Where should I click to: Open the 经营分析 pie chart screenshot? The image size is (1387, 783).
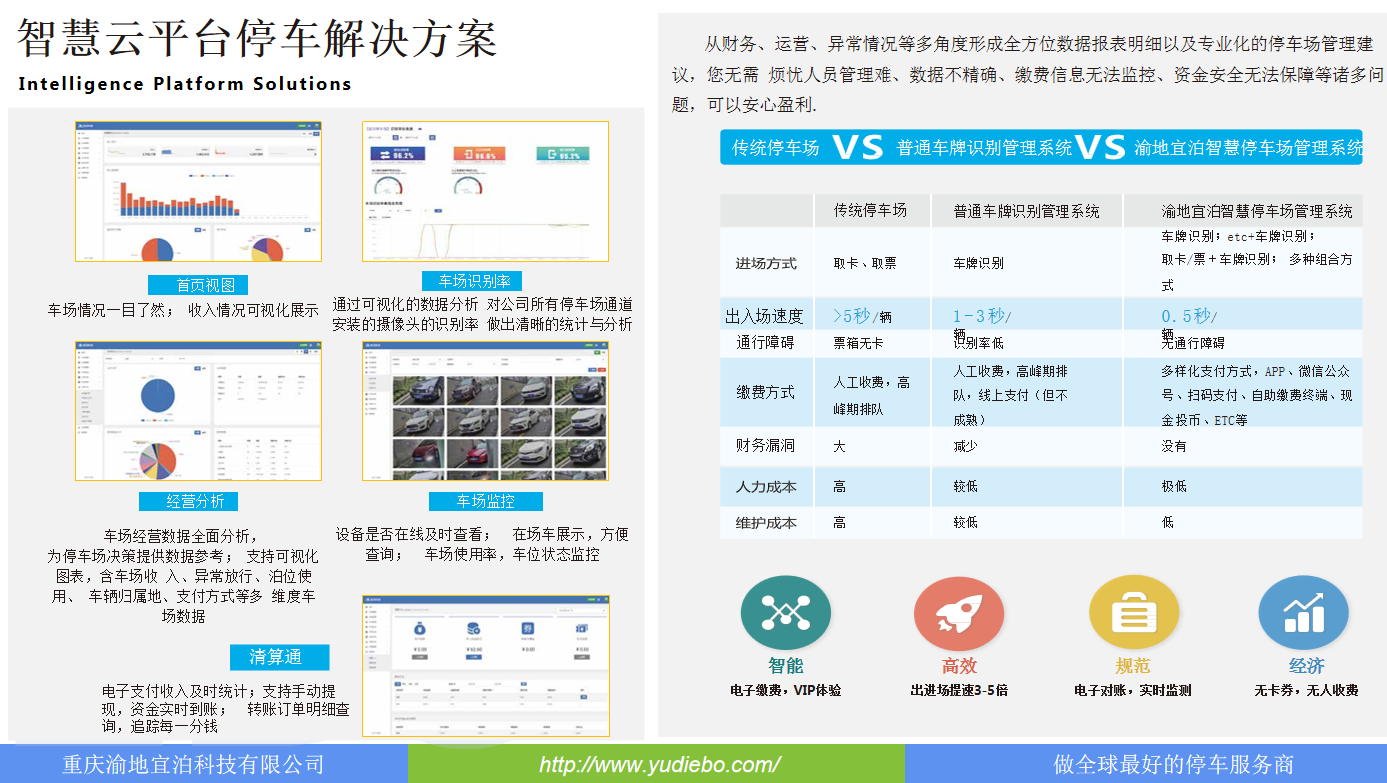click(x=198, y=411)
